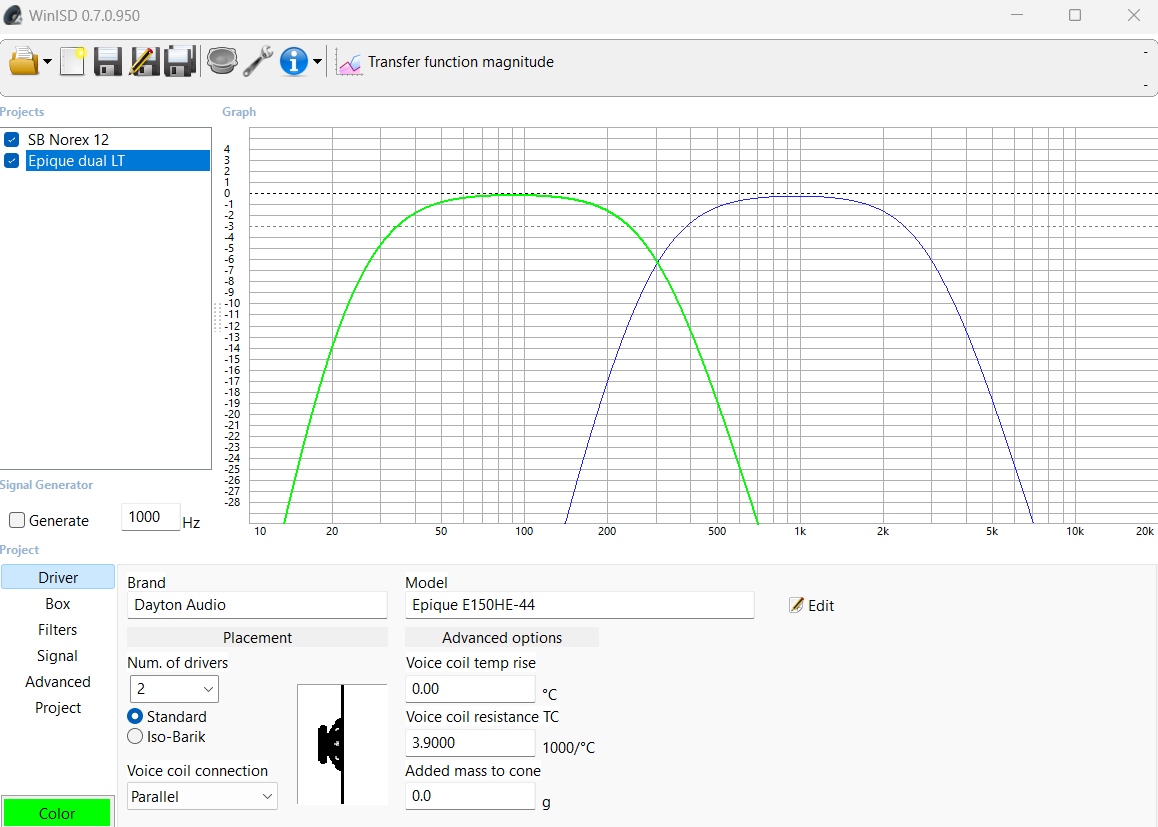Click the Brand field Dayton Audio
Viewport: 1158px width, 827px height.
coord(257,605)
